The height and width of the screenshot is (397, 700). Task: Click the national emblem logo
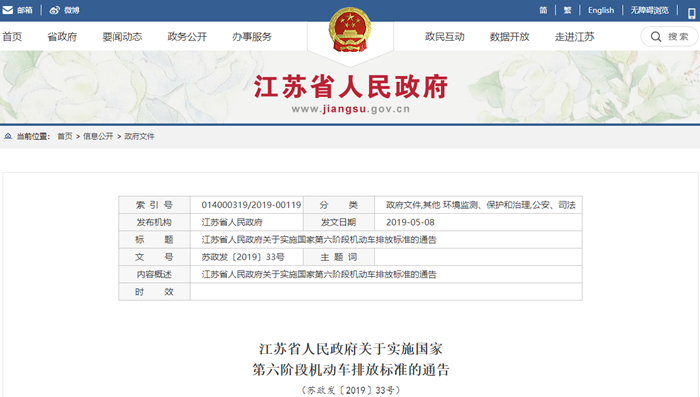pyautogui.click(x=350, y=29)
